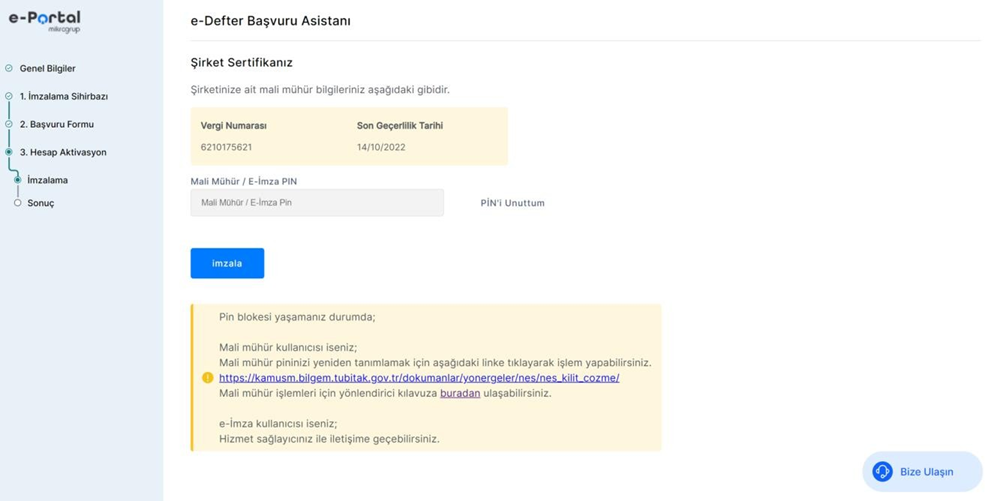Click the checkmark icon beside İmzalama Sihirbazı
Image resolution: width=985 pixels, height=501 pixels.
9,97
